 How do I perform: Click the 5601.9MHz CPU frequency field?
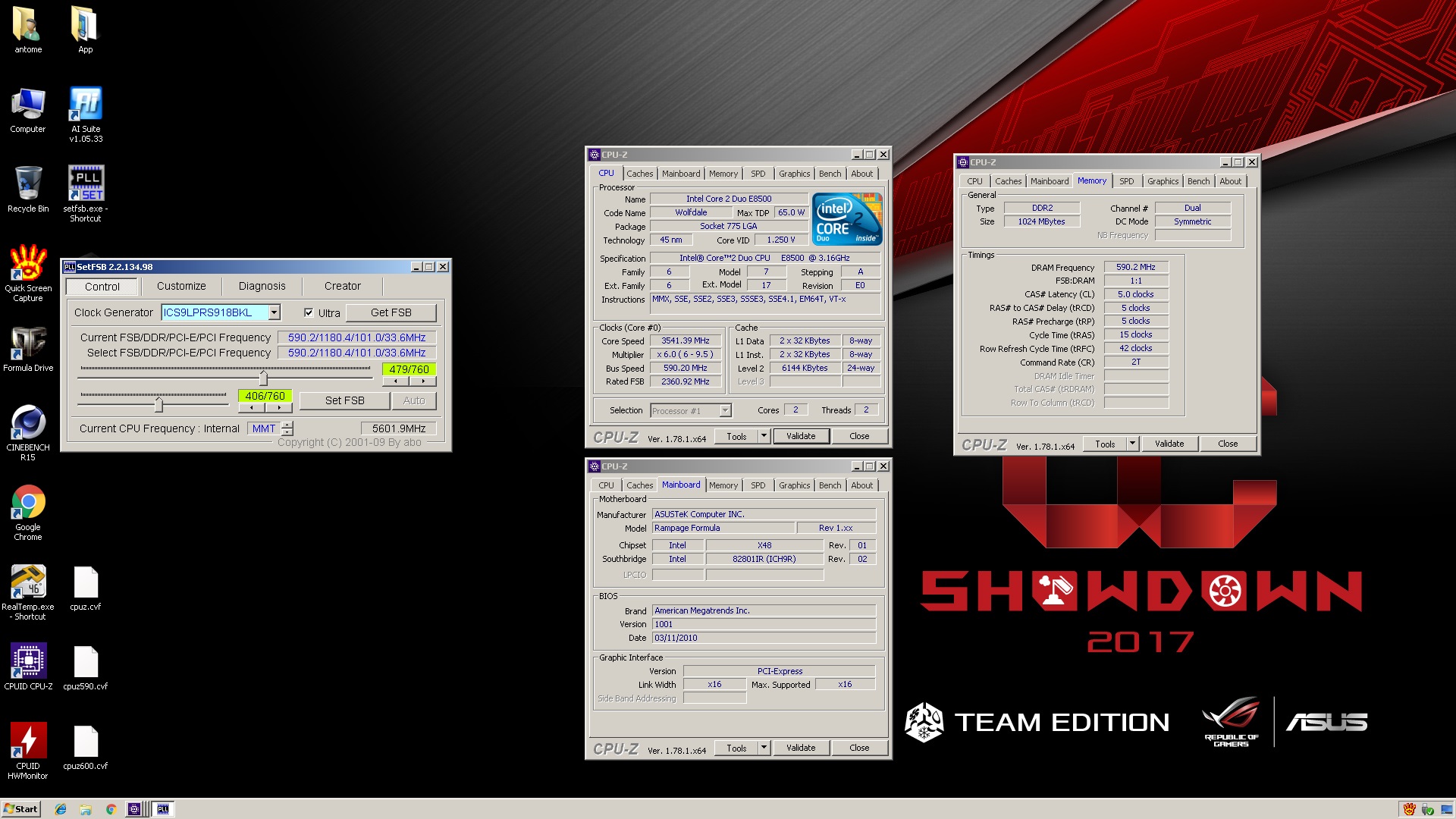click(x=398, y=428)
